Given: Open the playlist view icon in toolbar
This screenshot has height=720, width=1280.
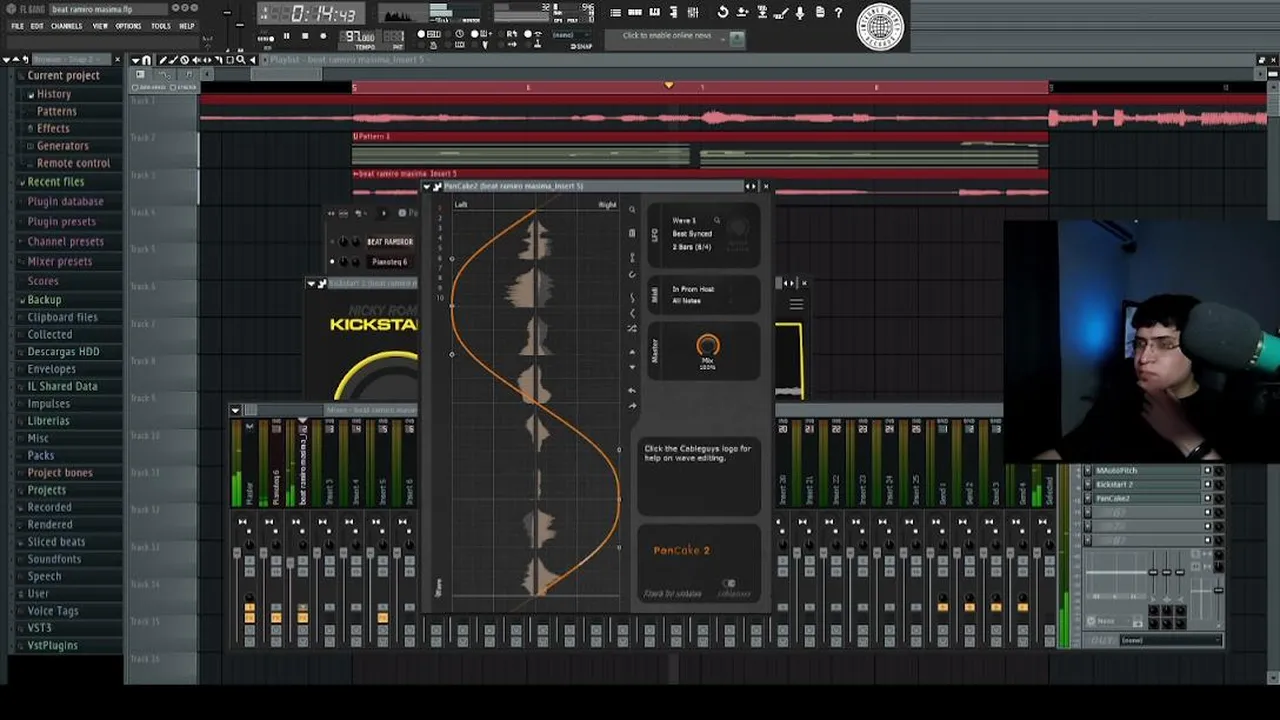Looking at the screenshot, I should click(x=615, y=12).
